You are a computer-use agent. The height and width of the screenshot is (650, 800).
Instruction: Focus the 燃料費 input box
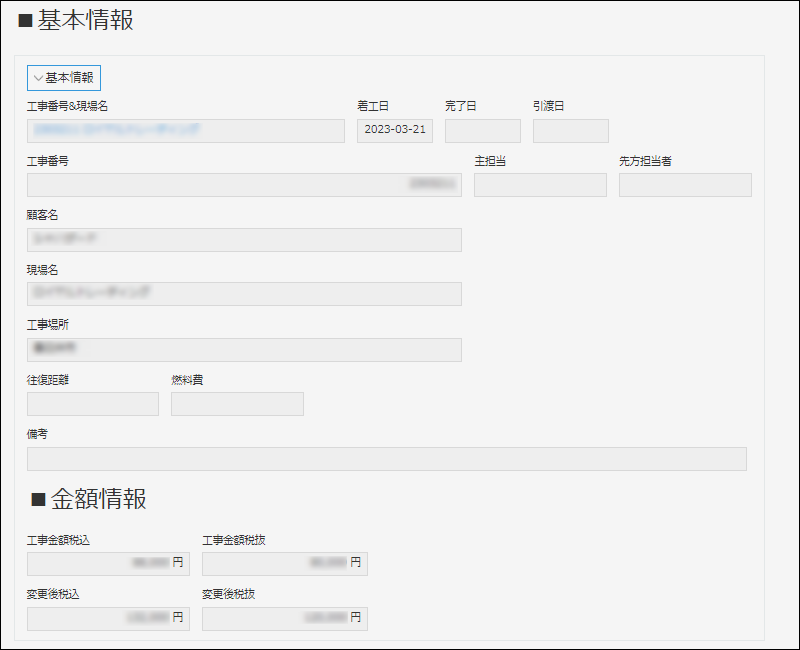[x=237, y=404]
